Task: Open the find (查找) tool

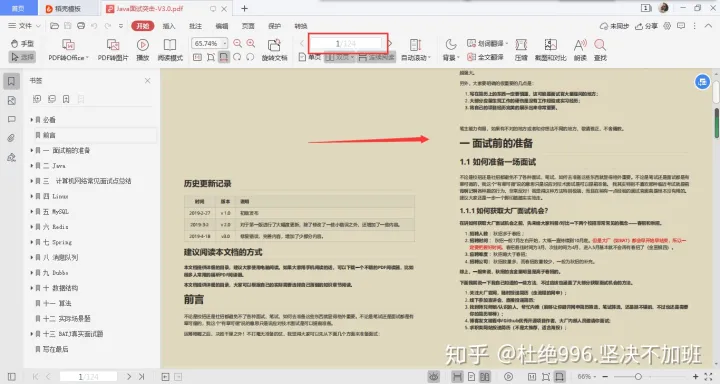Action: [600, 50]
